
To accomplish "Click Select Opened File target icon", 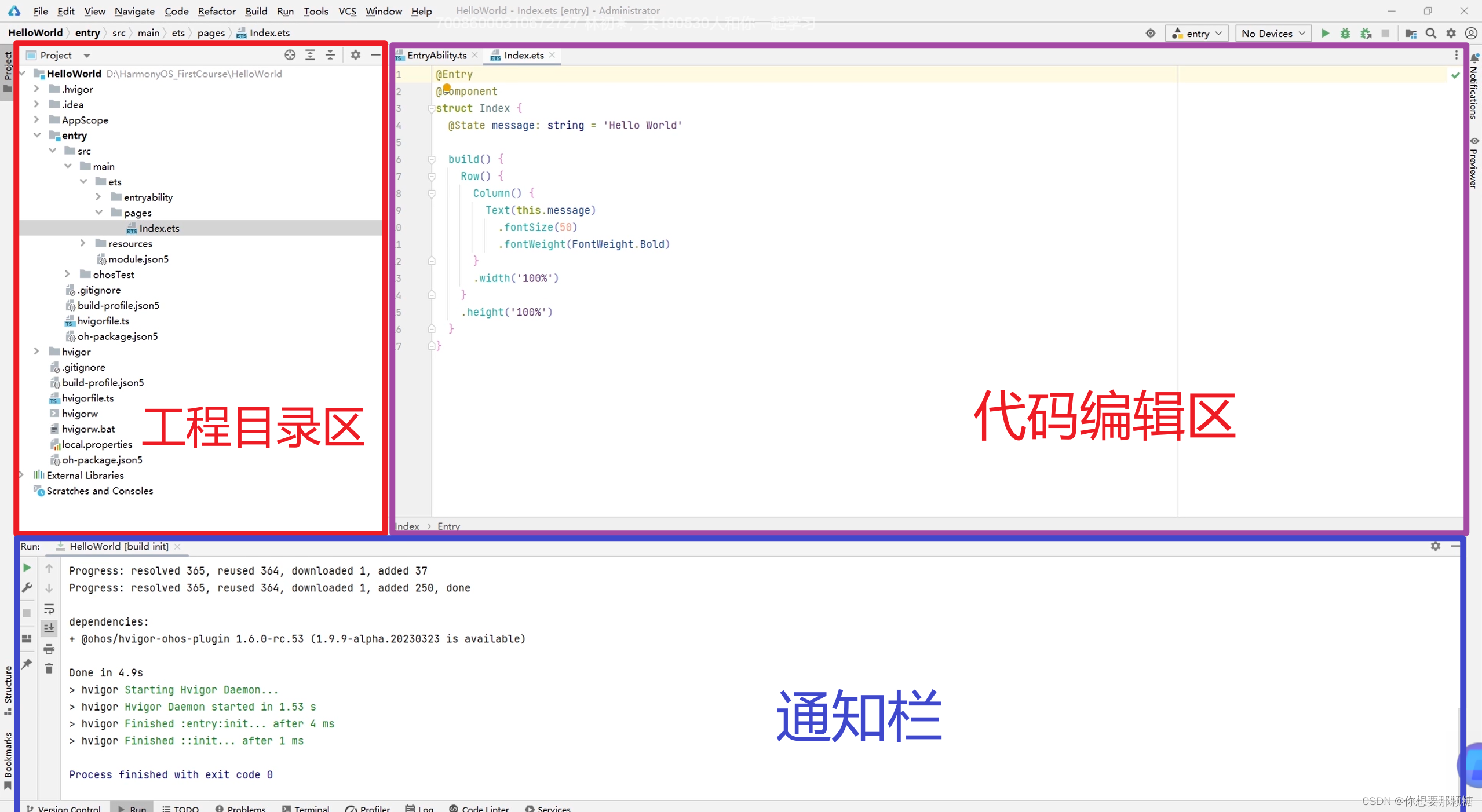I will point(290,55).
